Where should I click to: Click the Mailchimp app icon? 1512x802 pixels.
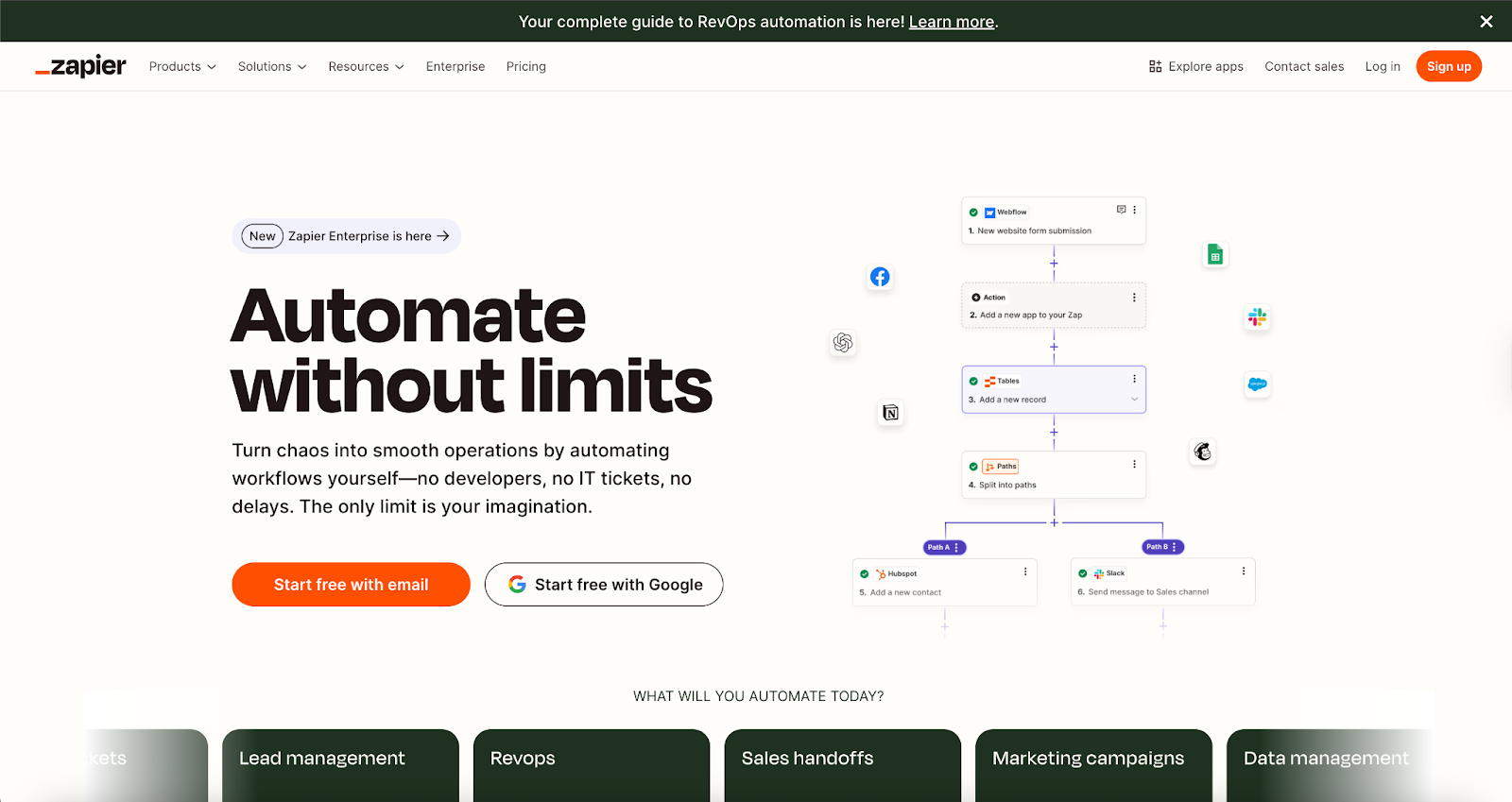(1202, 452)
